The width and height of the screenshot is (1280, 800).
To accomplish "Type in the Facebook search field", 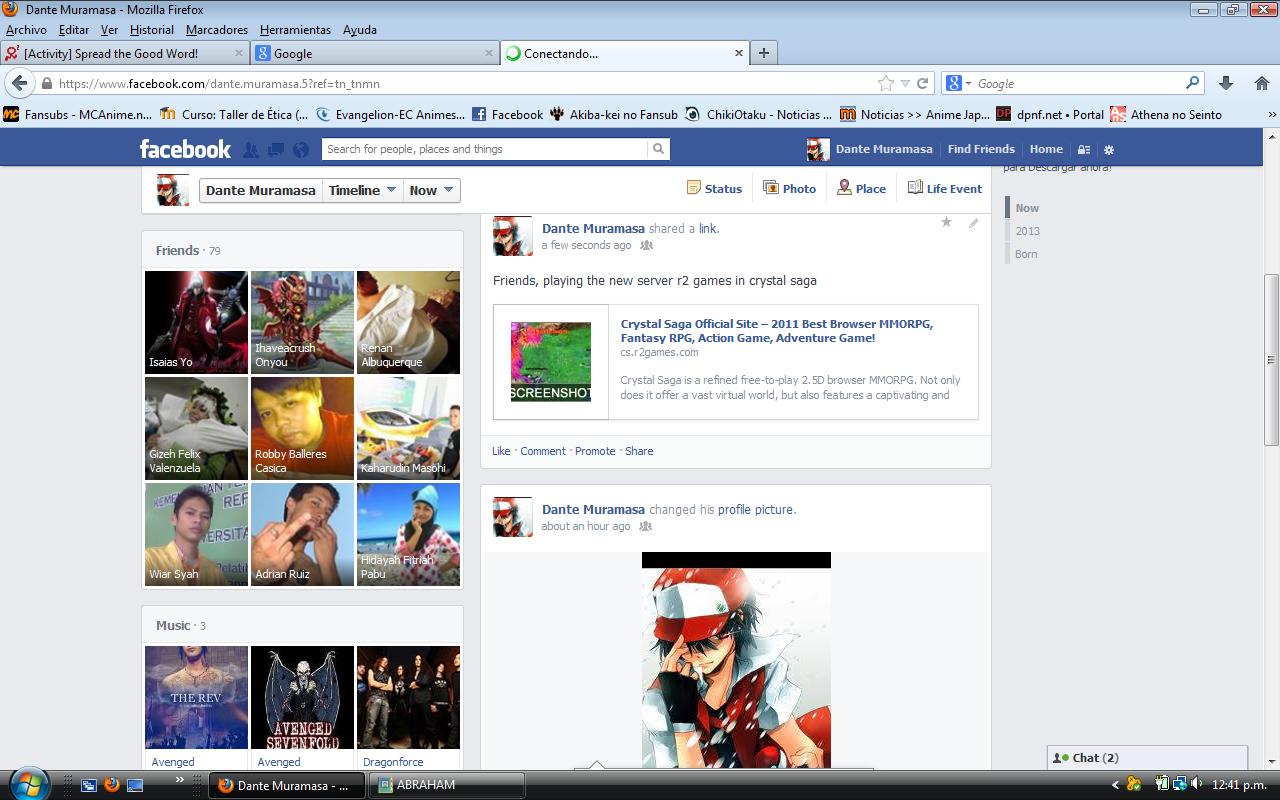I will point(485,149).
